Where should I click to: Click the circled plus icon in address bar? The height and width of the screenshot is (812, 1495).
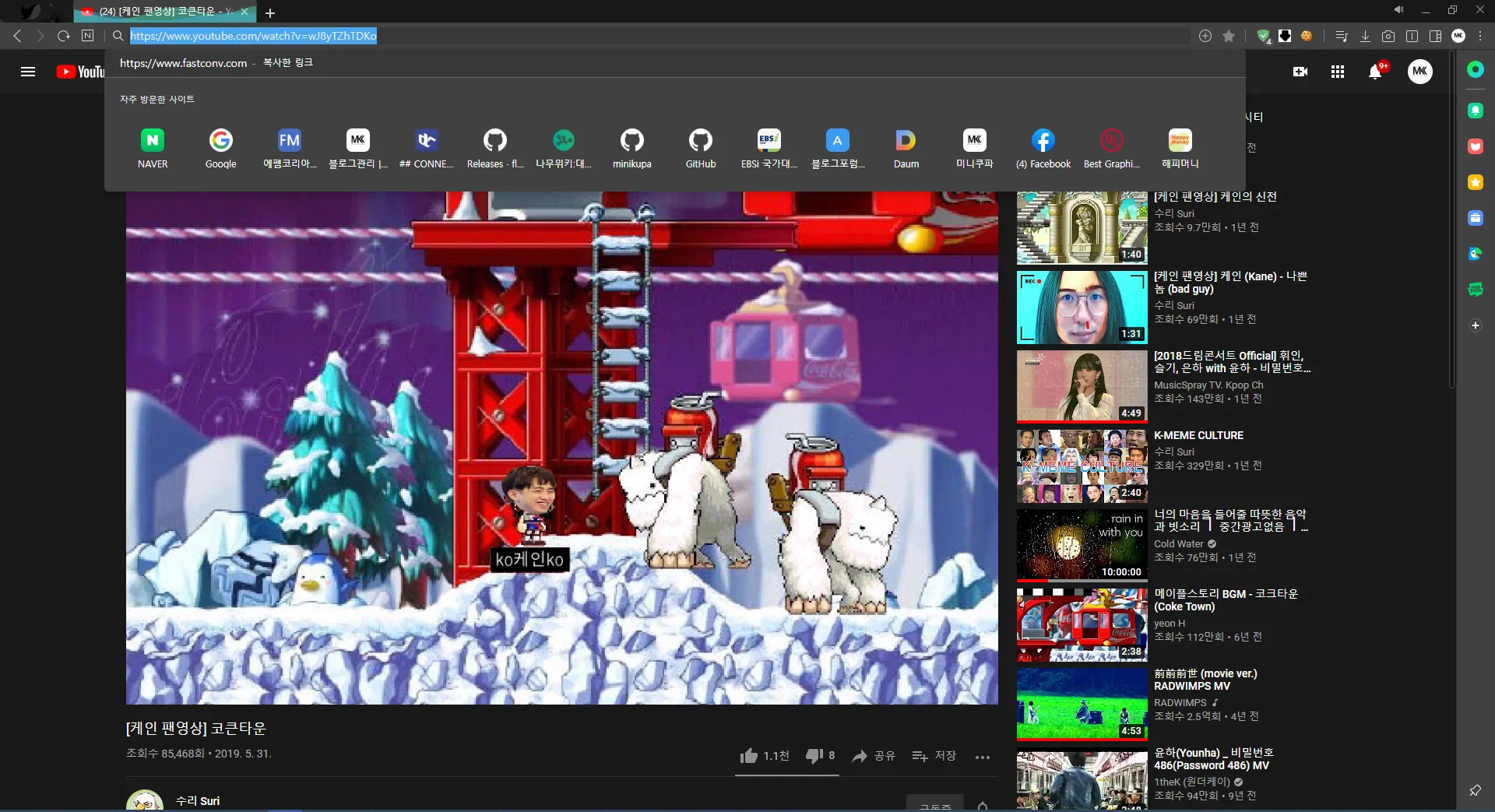click(x=1205, y=36)
